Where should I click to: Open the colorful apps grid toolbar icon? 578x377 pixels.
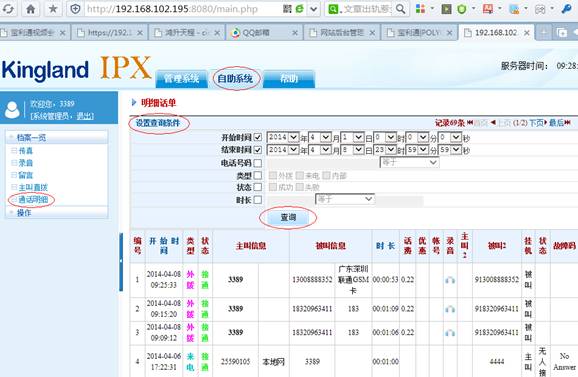point(420,8)
